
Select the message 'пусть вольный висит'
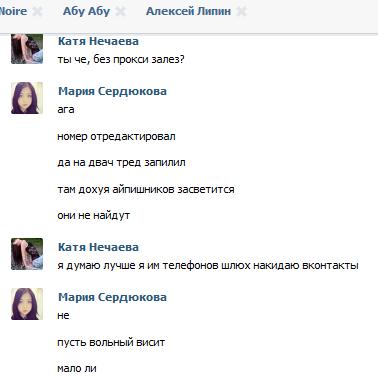tap(111, 342)
